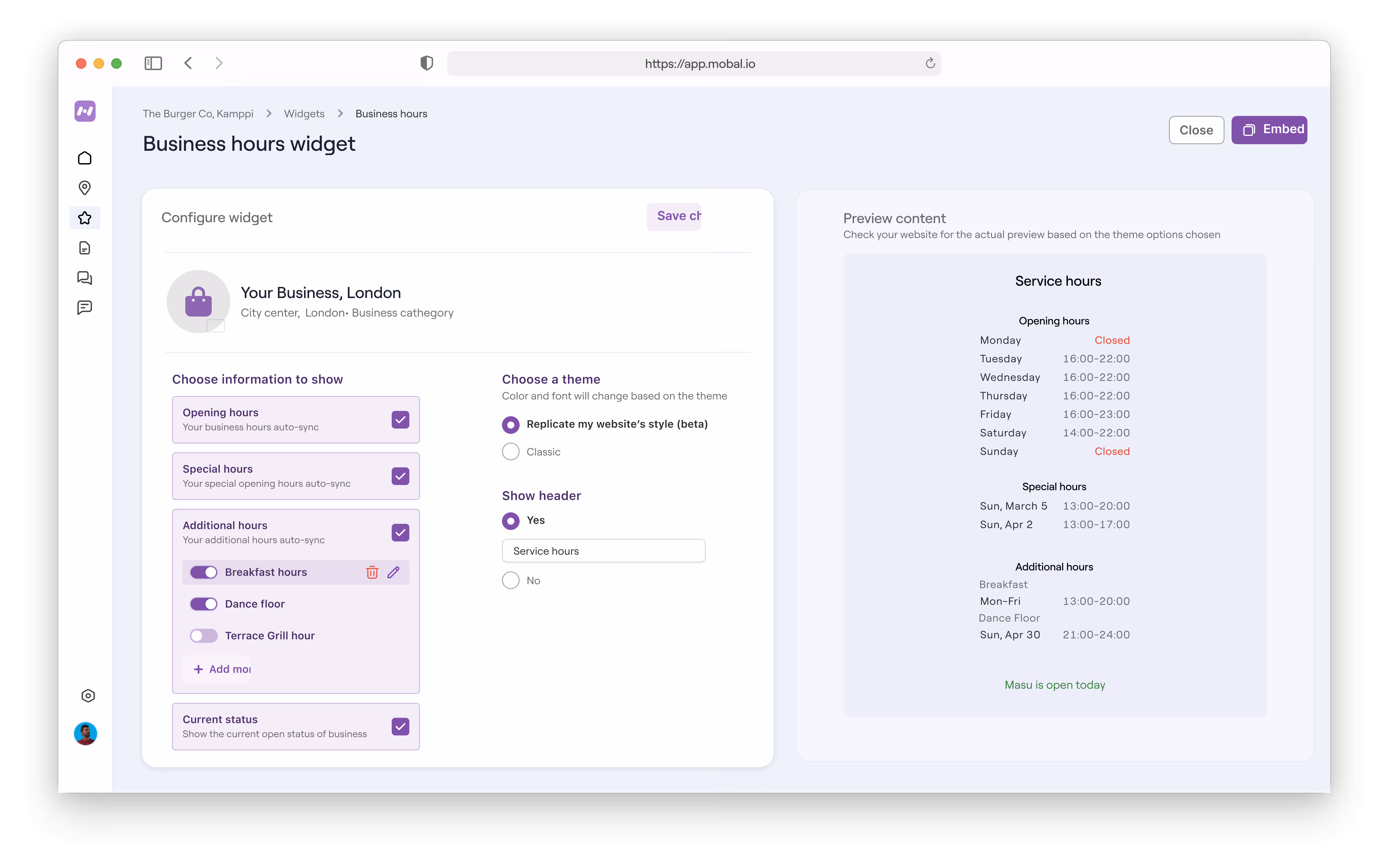Click the Terrace Grill hour label
1388x868 pixels.
click(270, 635)
